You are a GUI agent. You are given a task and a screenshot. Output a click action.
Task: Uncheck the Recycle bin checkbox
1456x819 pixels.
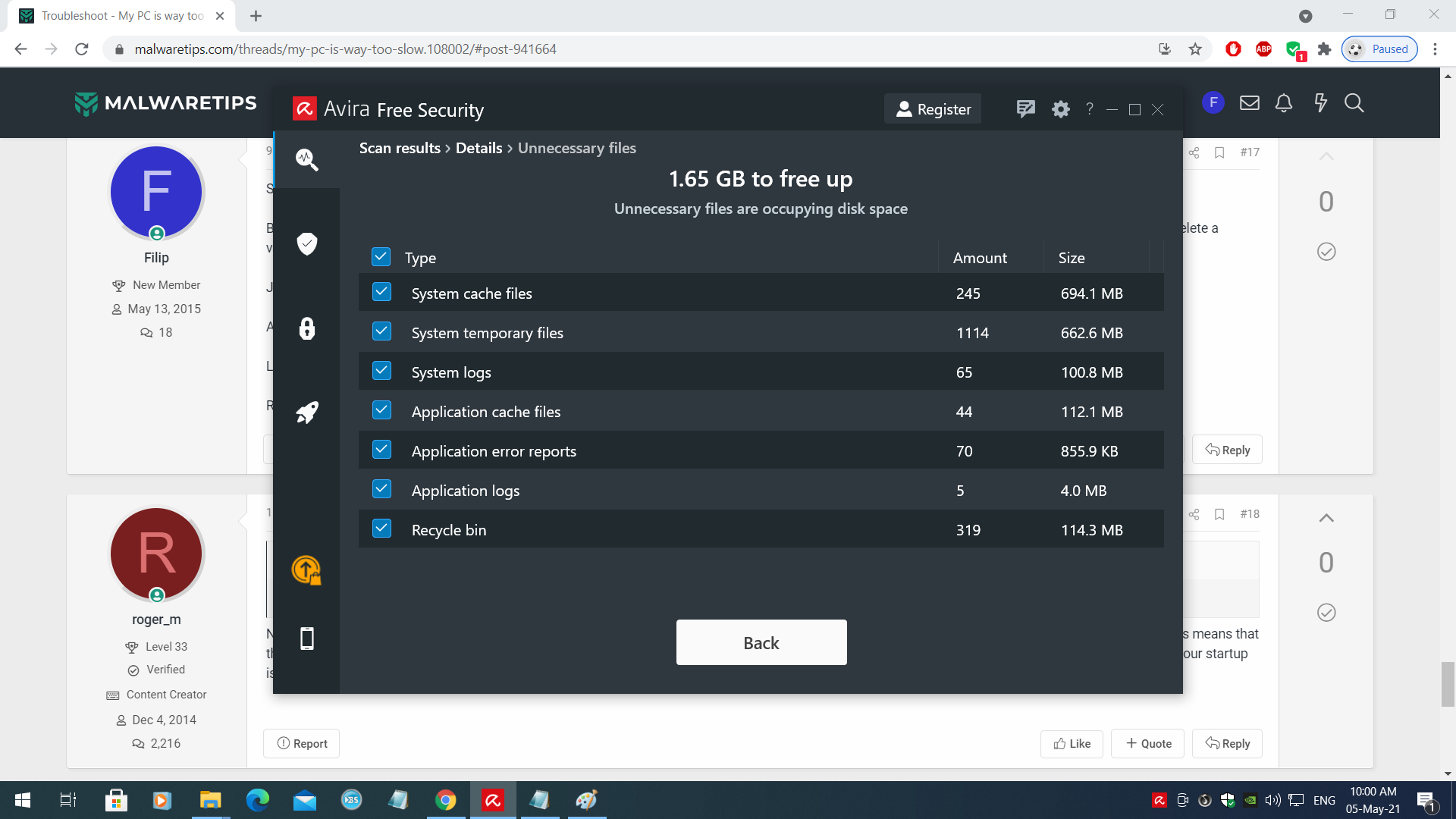click(x=381, y=529)
